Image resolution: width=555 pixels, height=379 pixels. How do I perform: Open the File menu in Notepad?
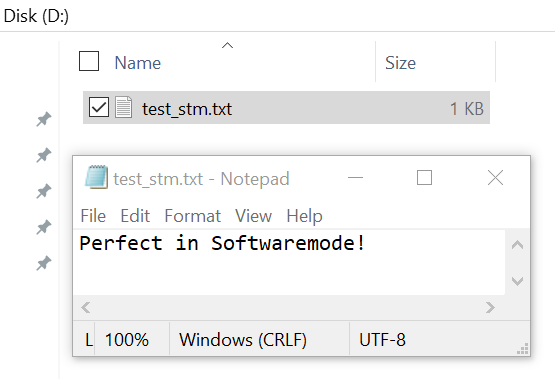(93, 216)
